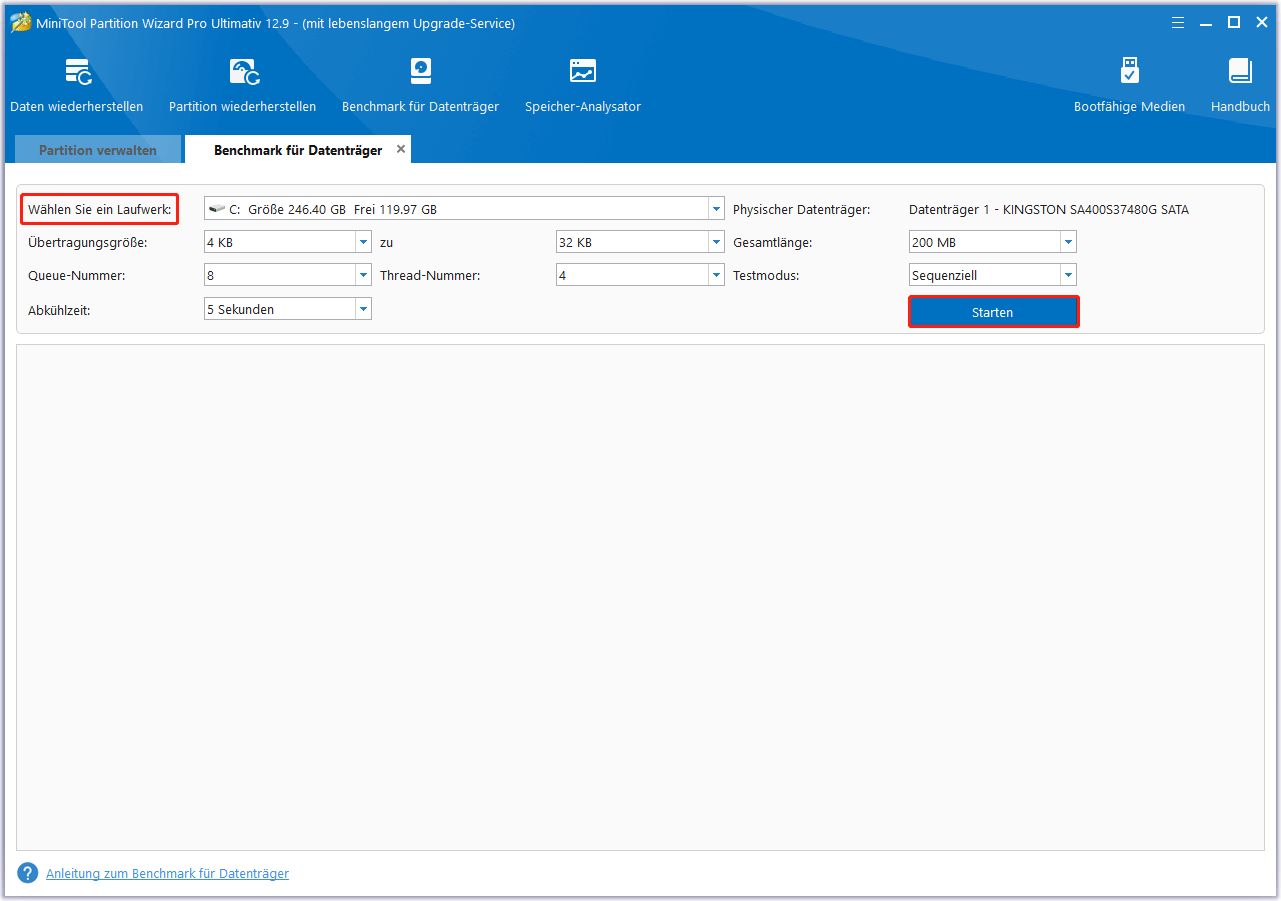Click the blue help question-mark icon
The width and height of the screenshot is (1281, 901).
pos(28,873)
